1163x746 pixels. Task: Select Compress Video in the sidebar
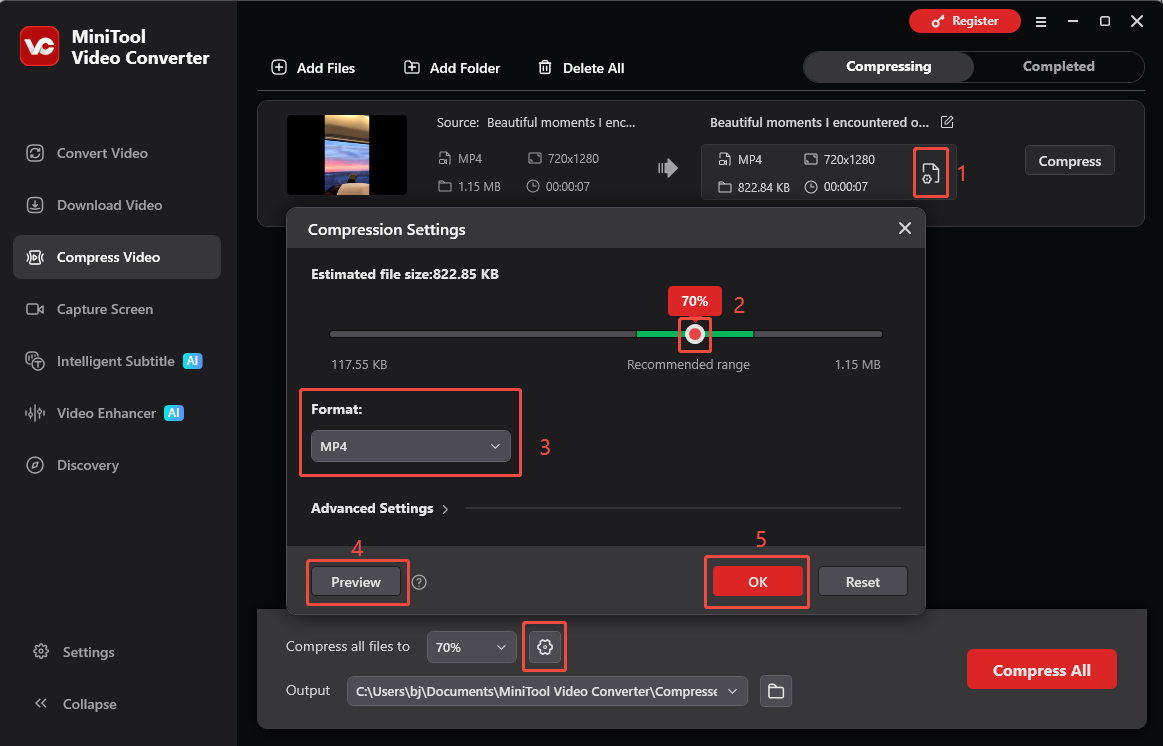pos(117,257)
